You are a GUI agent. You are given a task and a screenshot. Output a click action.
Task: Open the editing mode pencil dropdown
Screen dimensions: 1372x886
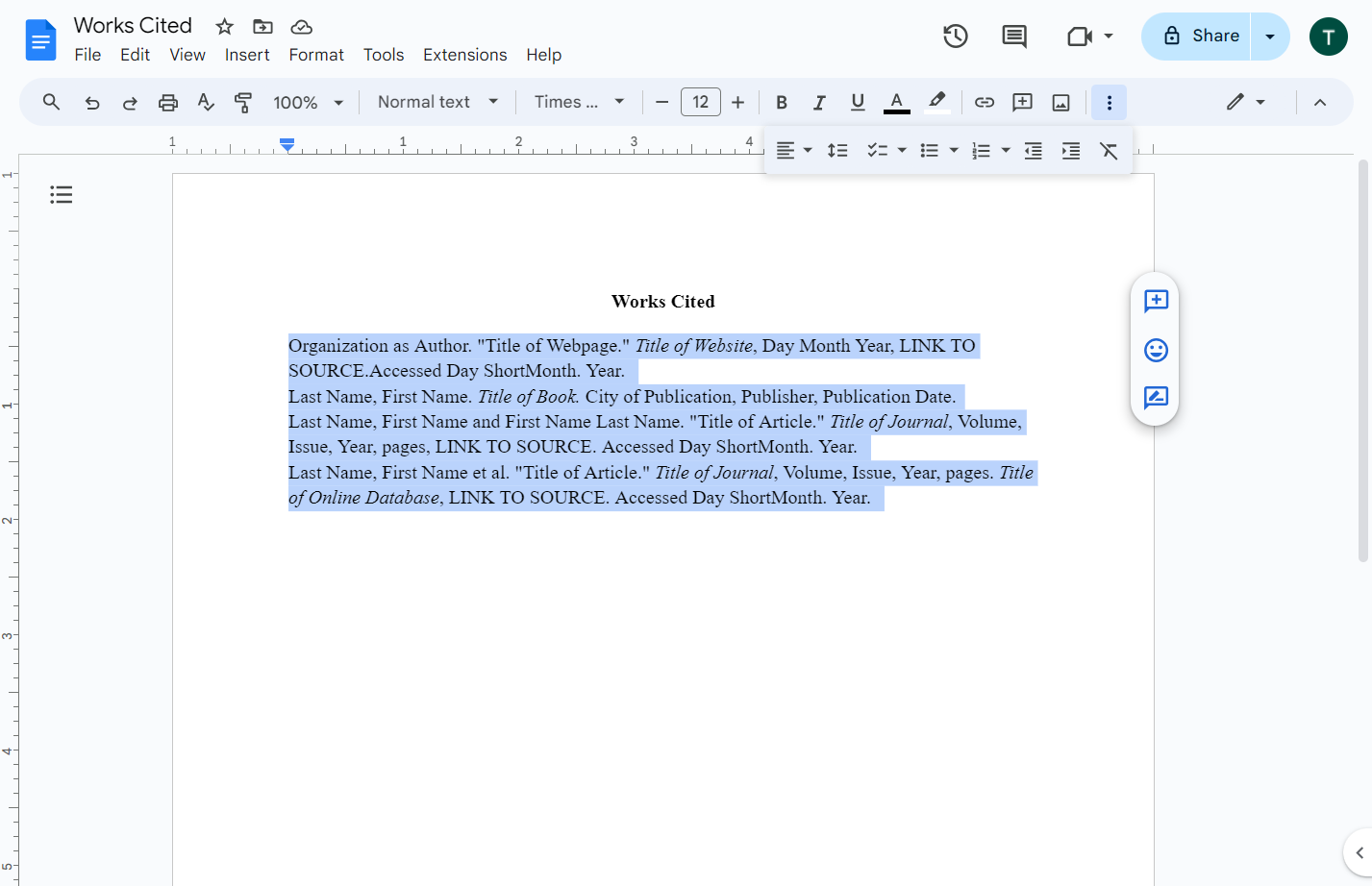pyautogui.click(x=1245, y=102)
